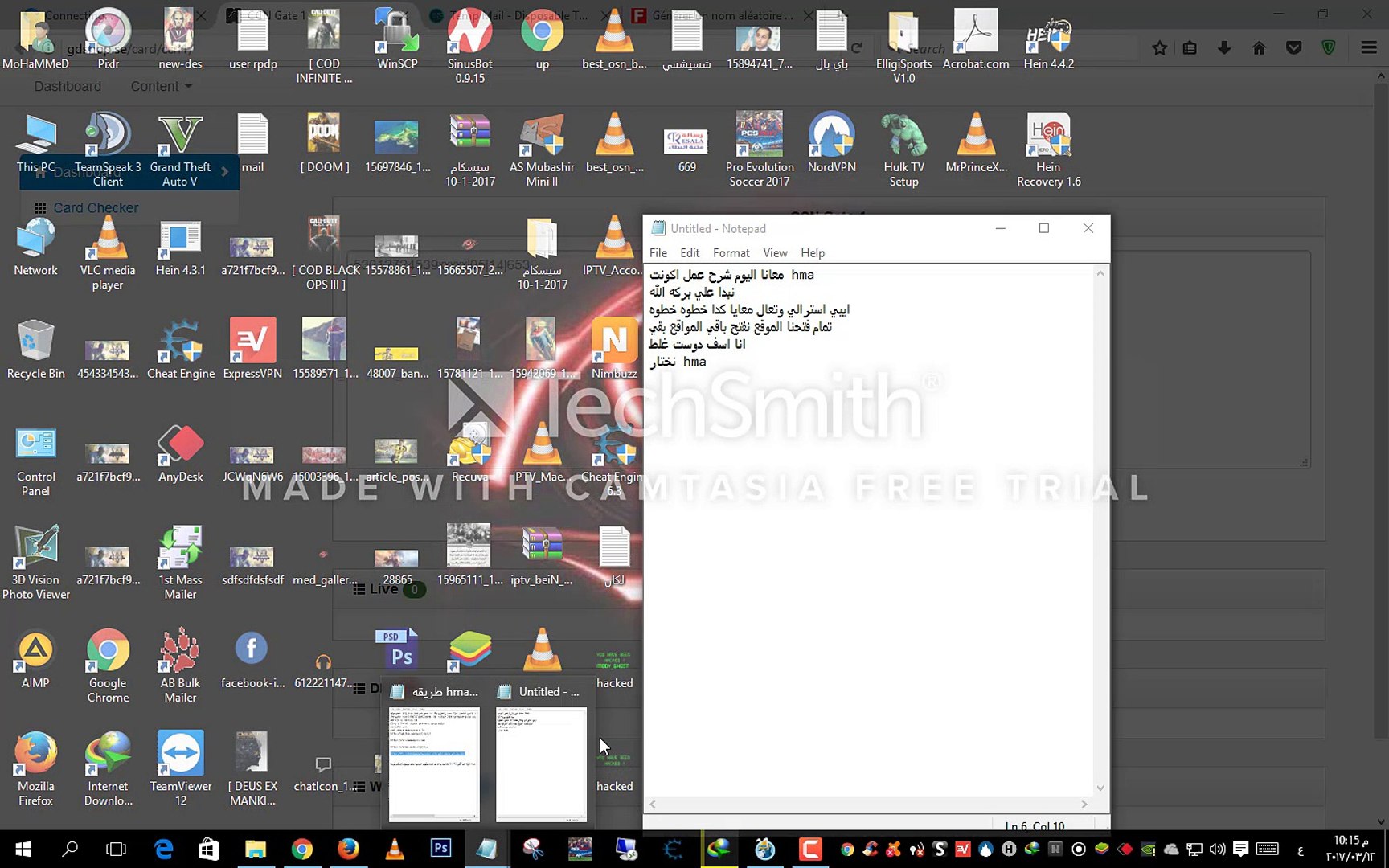1389x868 pixels.
Task: Switch to the 'طريقه hma' Notepad preview
Action: pyautogui.click(x=434, y=753)
